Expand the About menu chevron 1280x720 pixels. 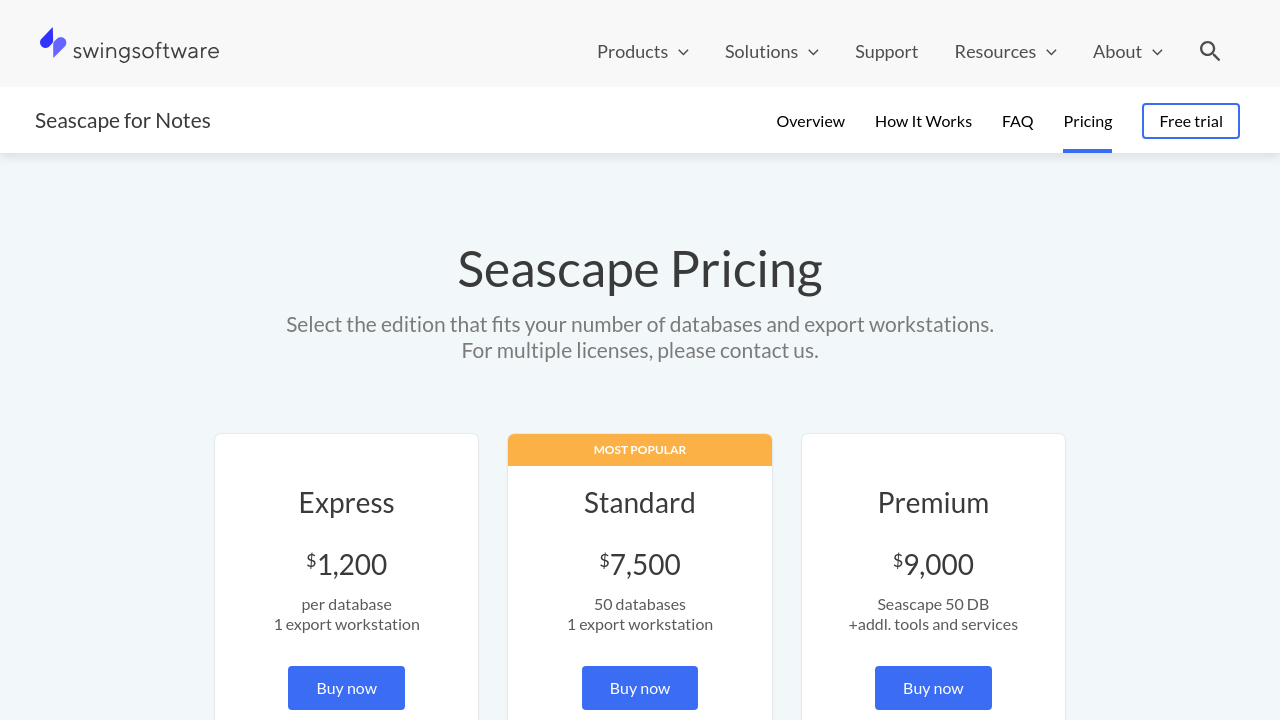(1158, 52)
